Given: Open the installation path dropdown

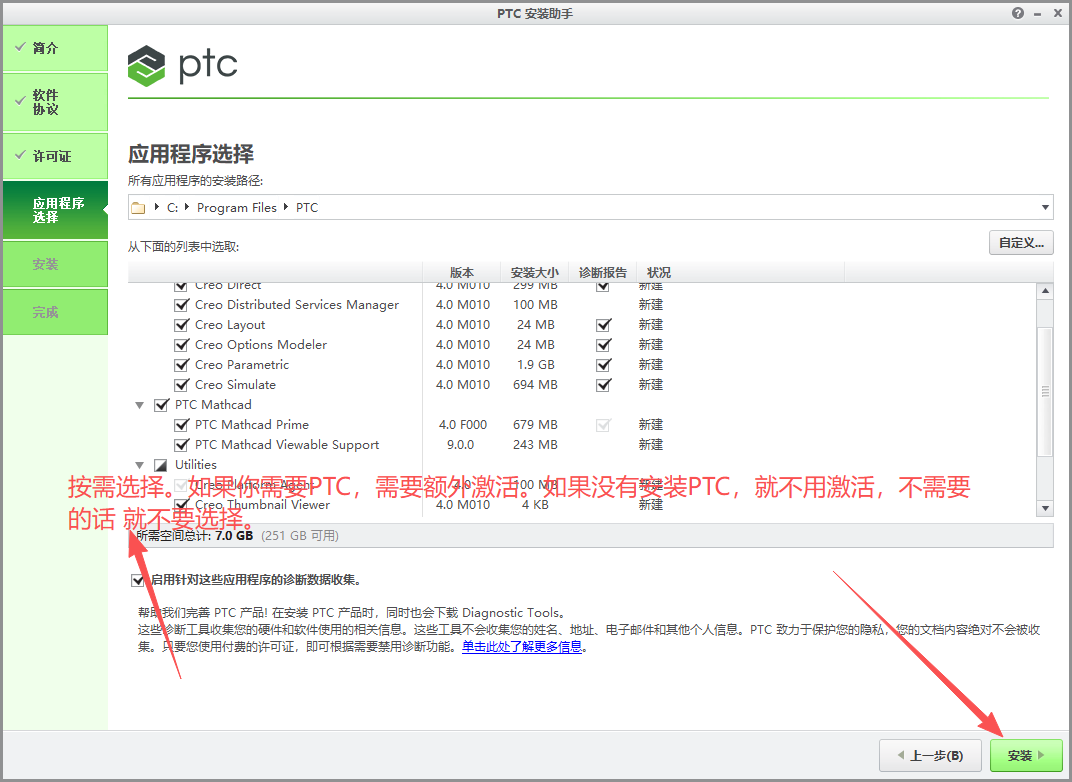Looking at the screenshot, I should coord(1046,207).
